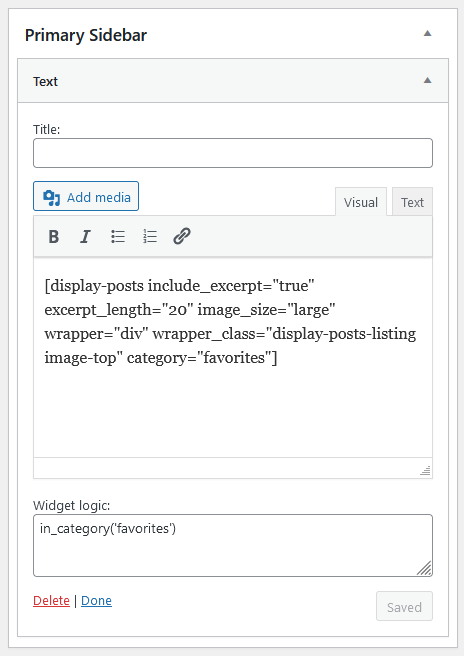The width and height of the screenshot is (464, 656).
Task: Click the Add media button
Action: (86, 196)
